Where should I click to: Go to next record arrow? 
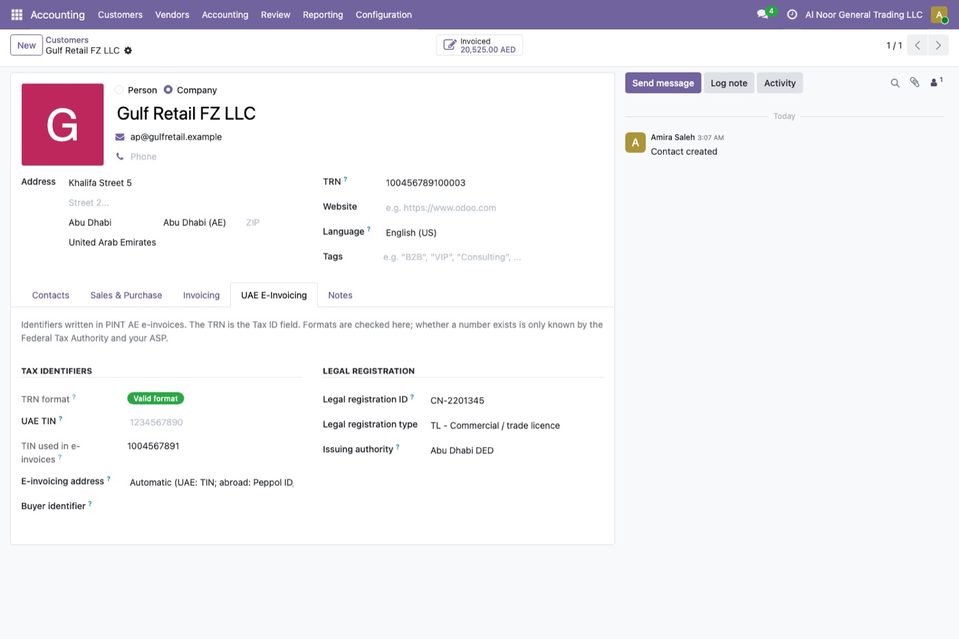[938, 45]
